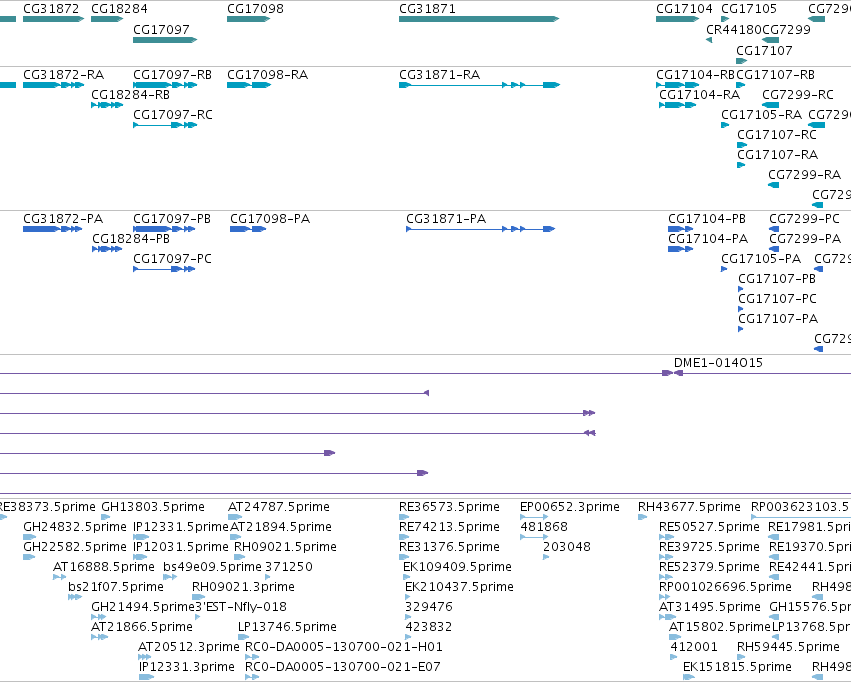Select the CG31872 gene arrow
The height and width of the screenshot is (682, 851).
click(53, 19)
